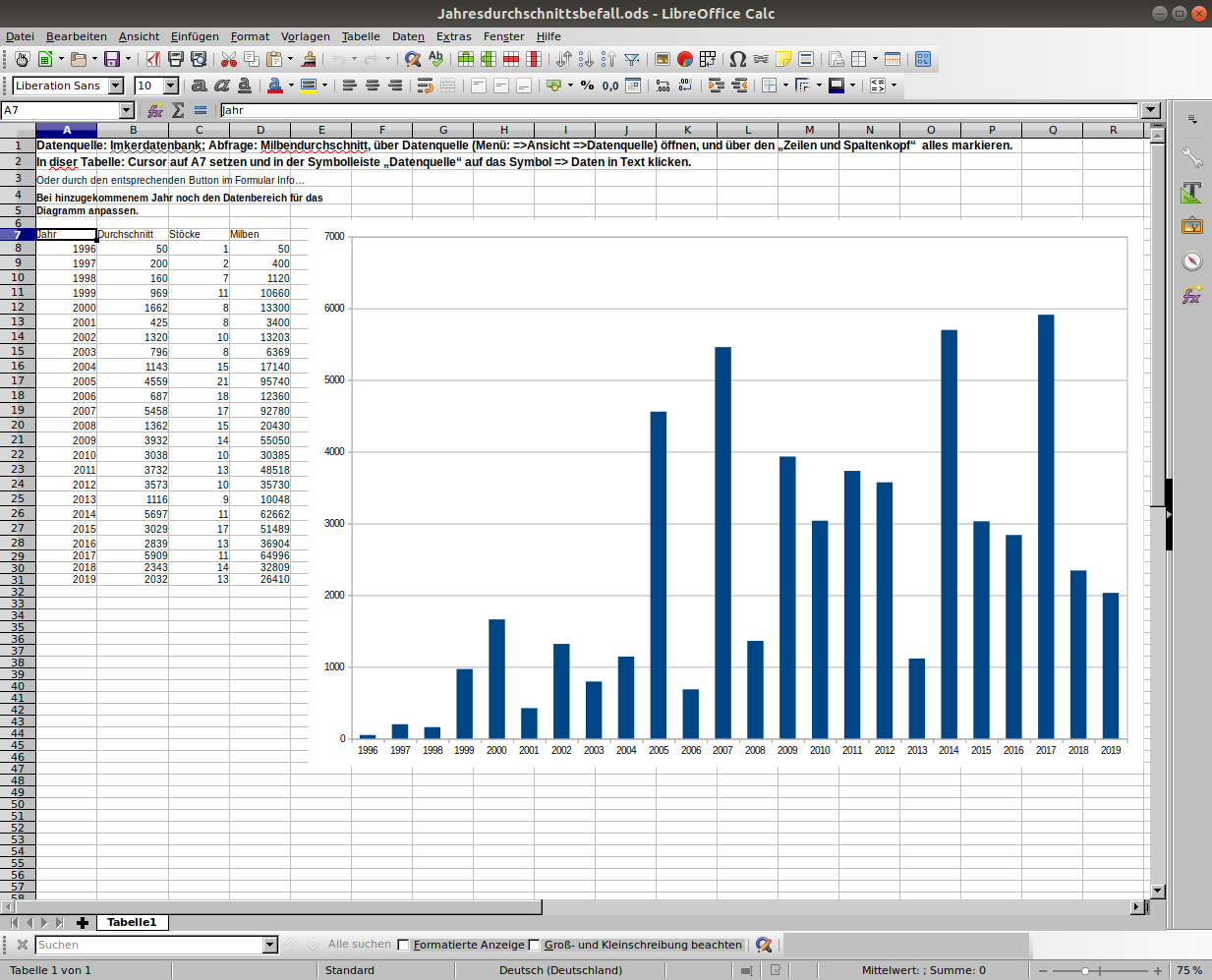Viewport: 1212px width, 980px height.
Task: Open the font size dropdown
Action: [171, 86]
